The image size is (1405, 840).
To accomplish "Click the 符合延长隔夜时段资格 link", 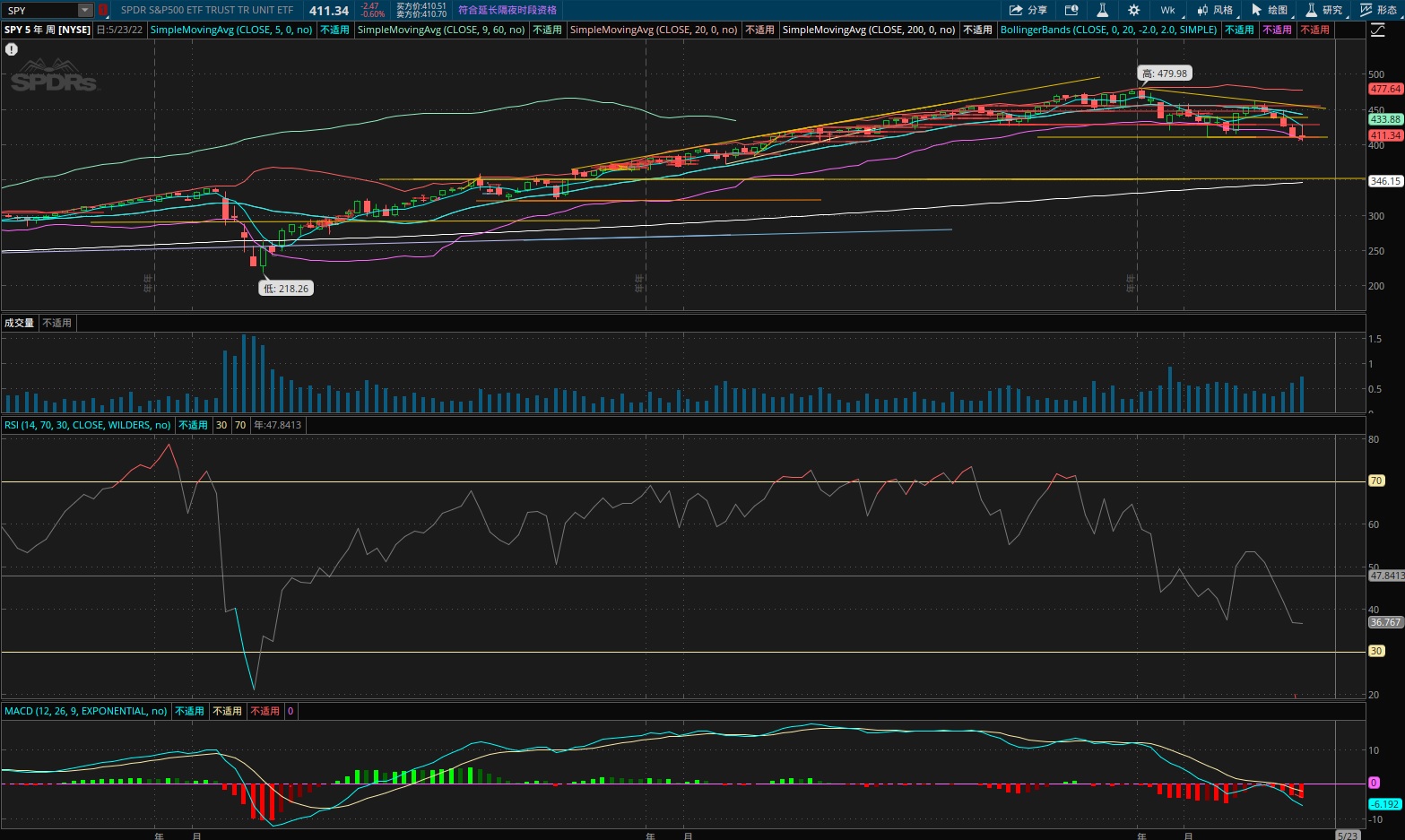I will click(x=507, y=10).
